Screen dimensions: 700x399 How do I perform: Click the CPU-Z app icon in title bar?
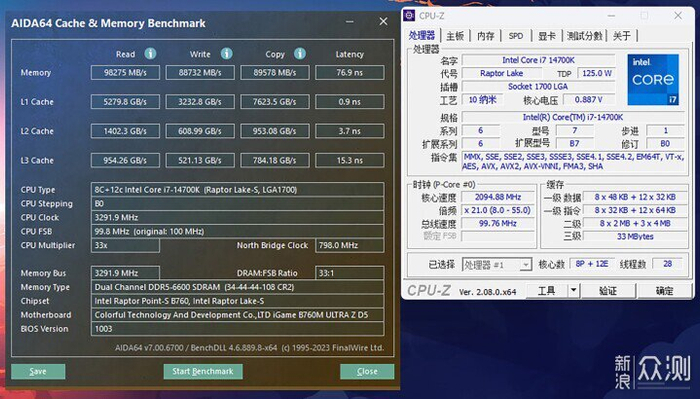[x=409, y=16]
